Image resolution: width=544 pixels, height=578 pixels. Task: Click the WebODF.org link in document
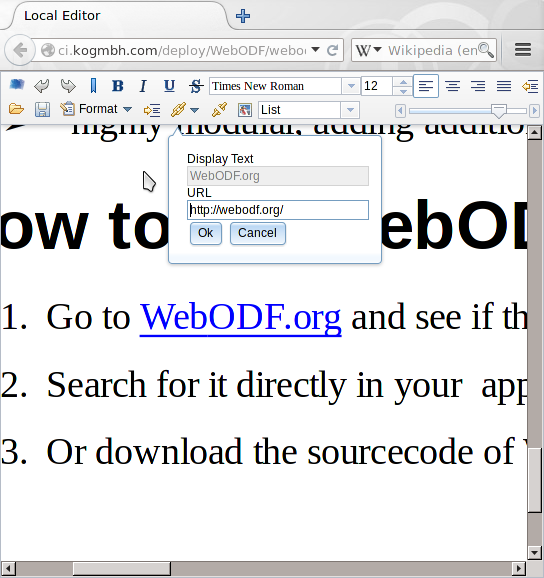(240, 317)
